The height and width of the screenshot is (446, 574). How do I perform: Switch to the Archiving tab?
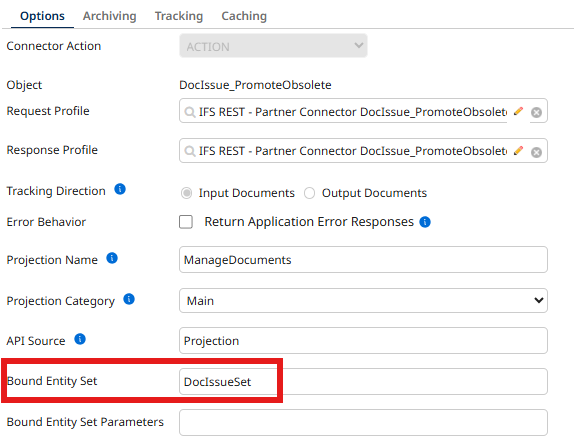pyautogui.click(x=109, y=16)
